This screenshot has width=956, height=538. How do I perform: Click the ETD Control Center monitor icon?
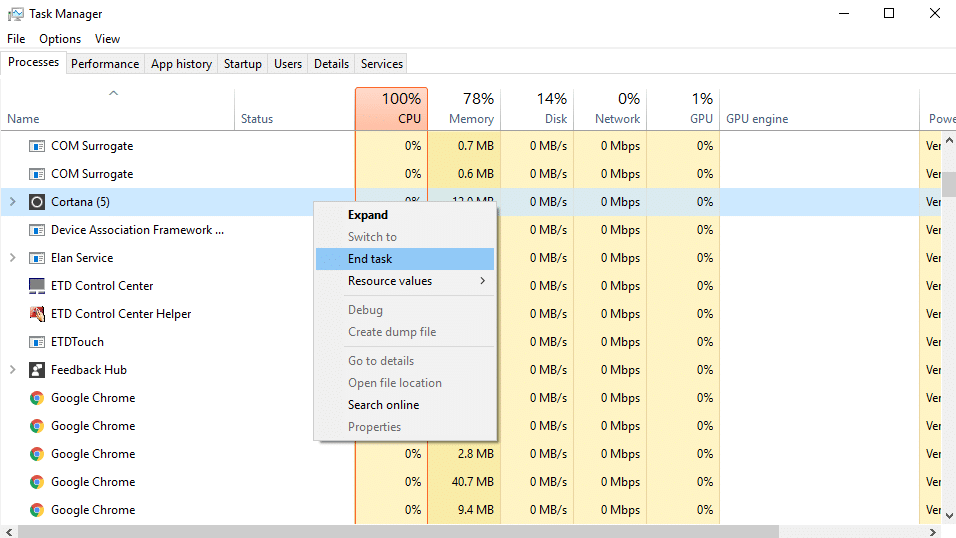pyautogui.click(x=37, y=285)
